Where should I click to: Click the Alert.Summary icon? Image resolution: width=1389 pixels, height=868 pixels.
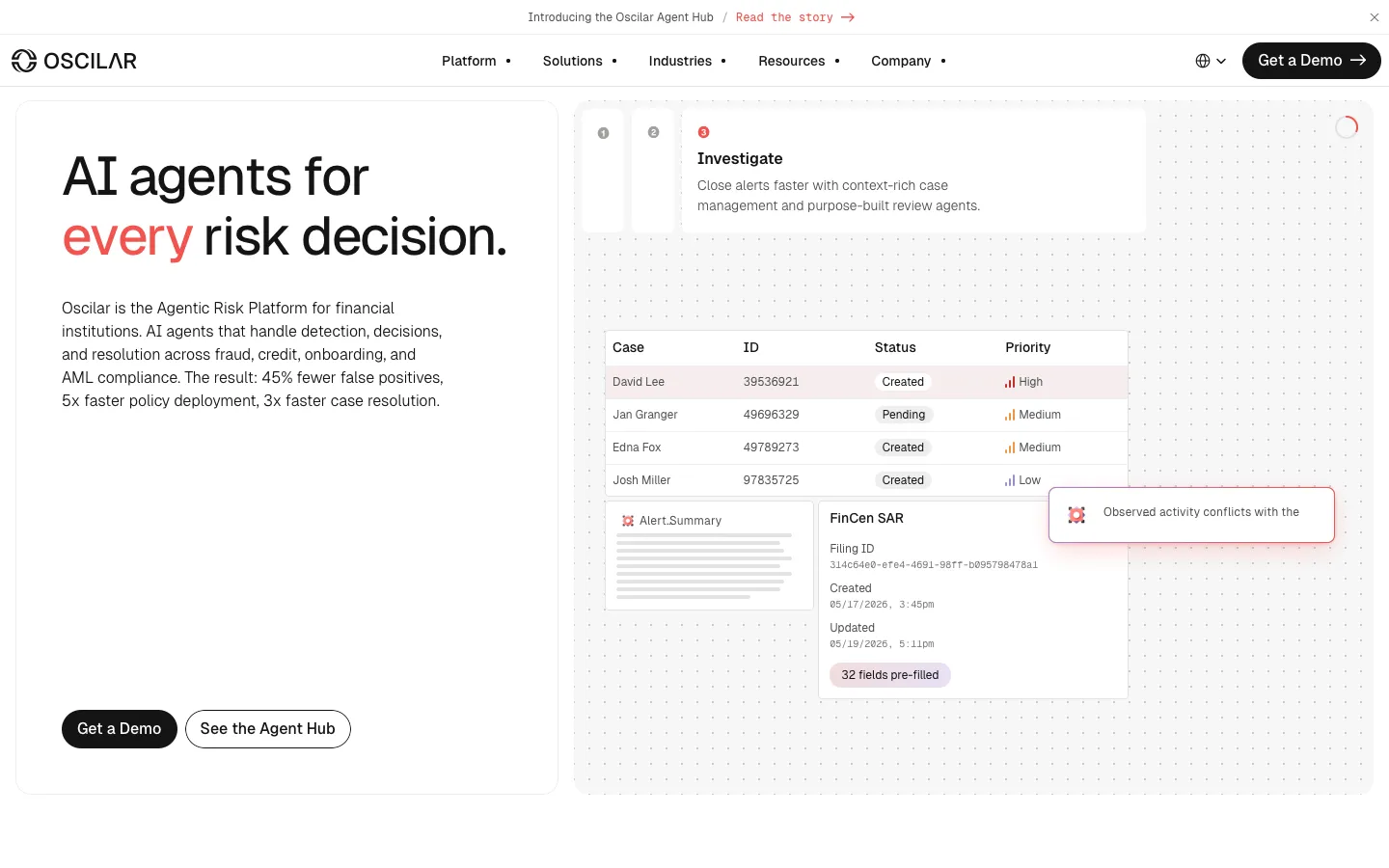(628, 521)
